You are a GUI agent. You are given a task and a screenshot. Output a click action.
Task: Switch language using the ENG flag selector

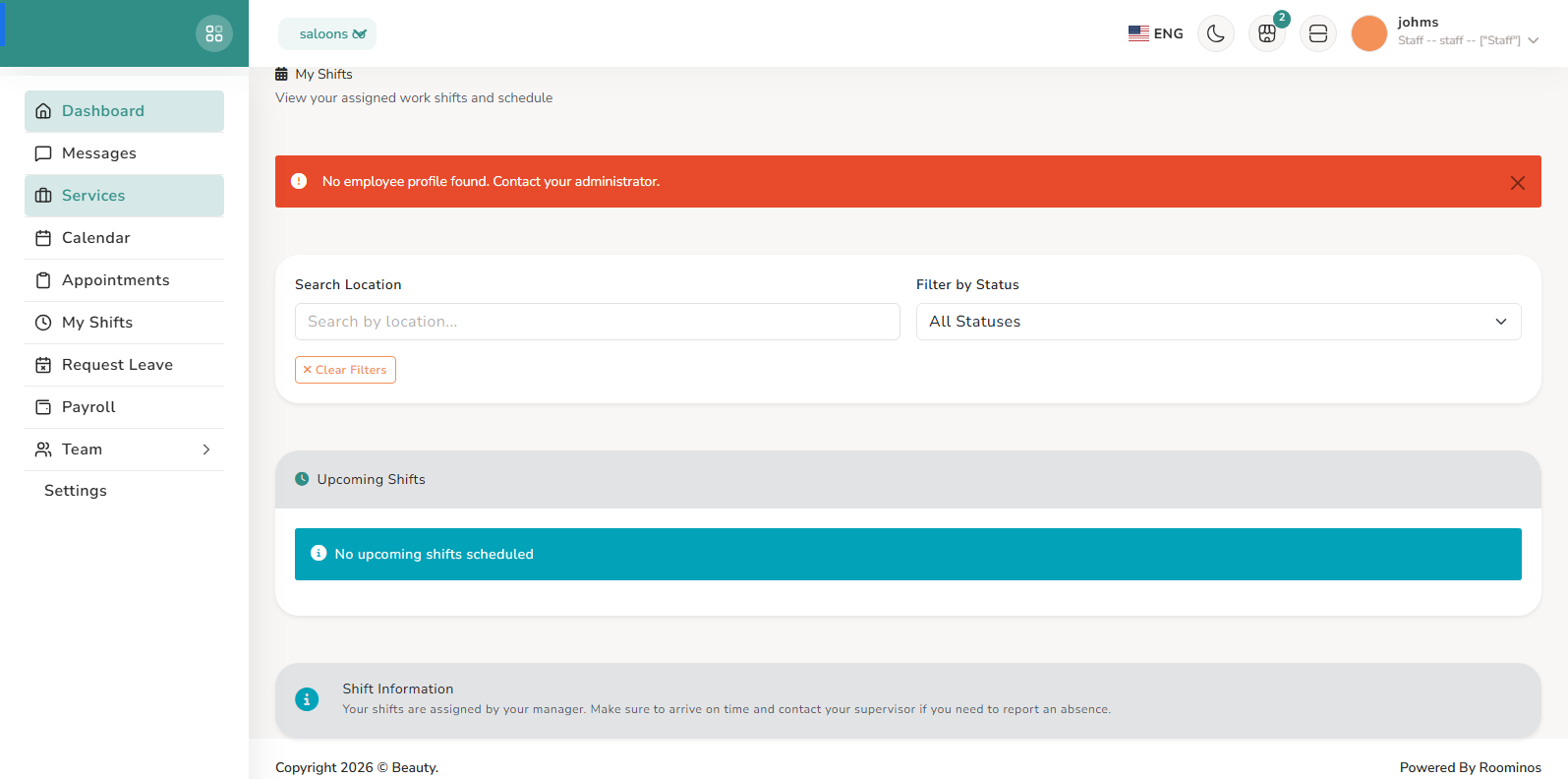(x=1155, y=33)
